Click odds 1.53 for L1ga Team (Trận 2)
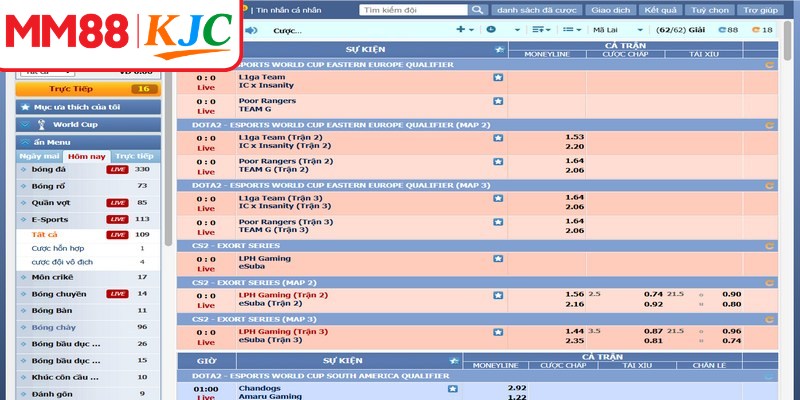The height and width of the screenshot is (400, 800). [x=574, y=137]
